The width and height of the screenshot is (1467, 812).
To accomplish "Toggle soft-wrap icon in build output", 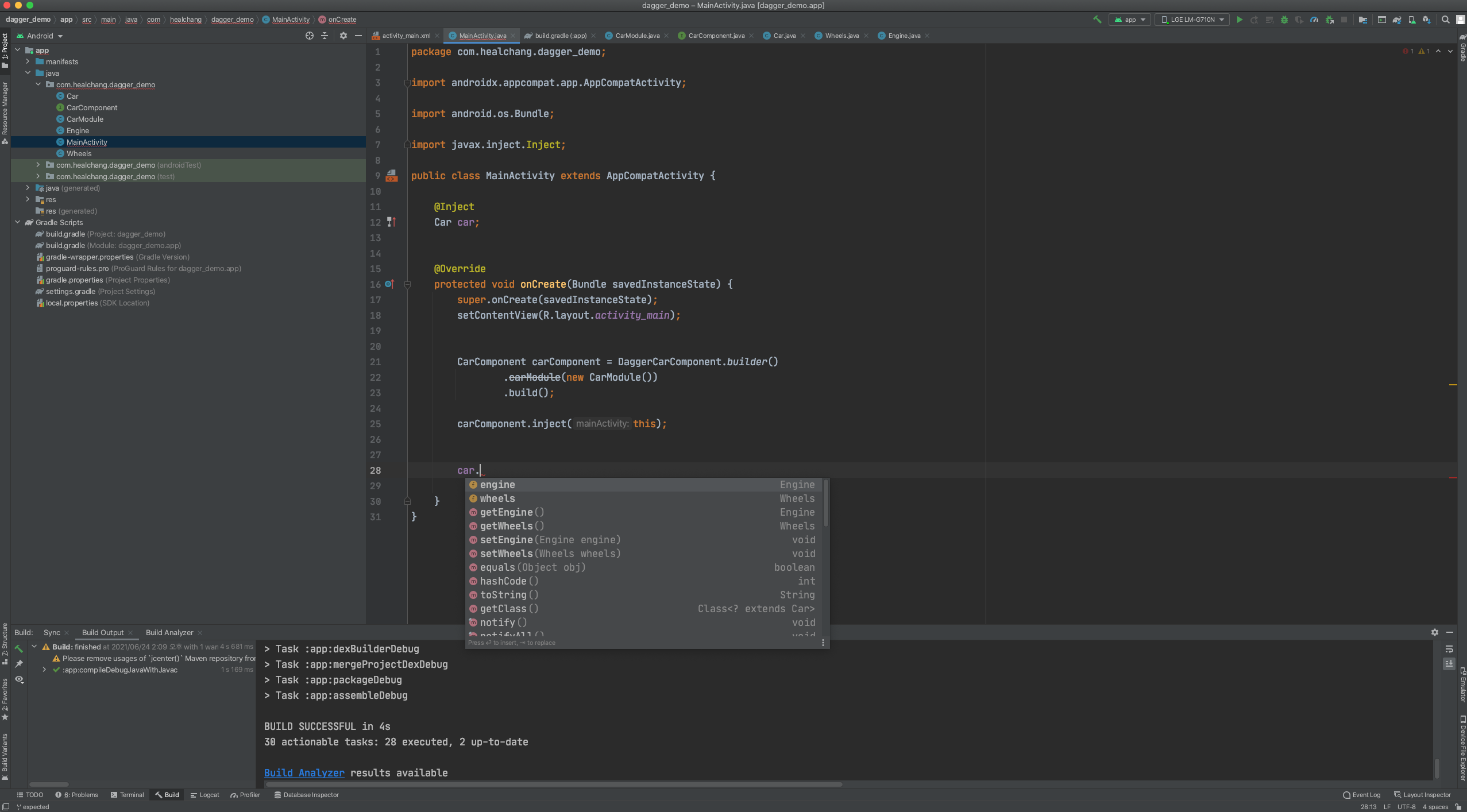I will 1449,649.
